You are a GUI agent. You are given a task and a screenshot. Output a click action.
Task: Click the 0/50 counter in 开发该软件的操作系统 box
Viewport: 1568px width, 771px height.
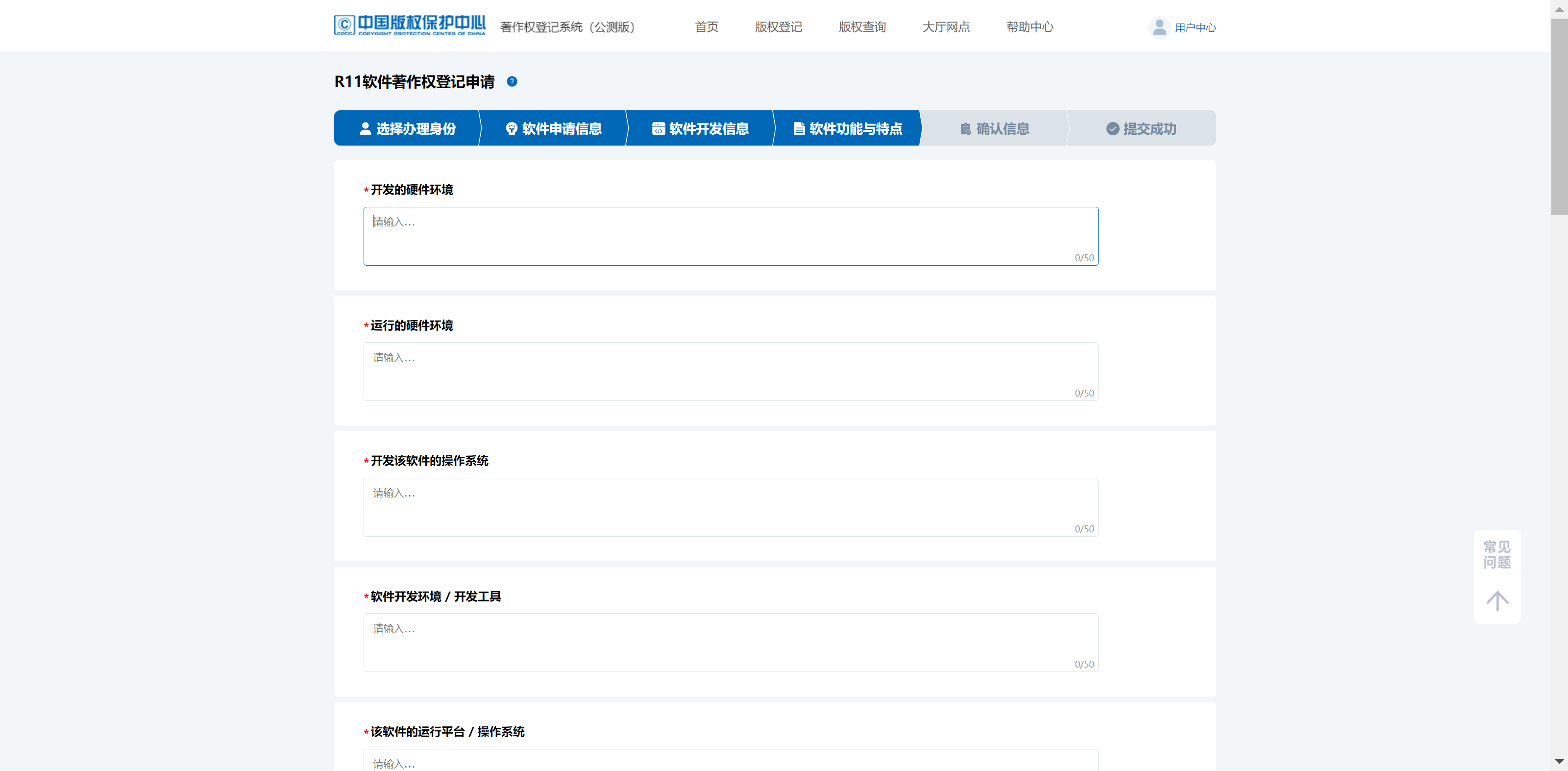click(x=1084, y=529)
